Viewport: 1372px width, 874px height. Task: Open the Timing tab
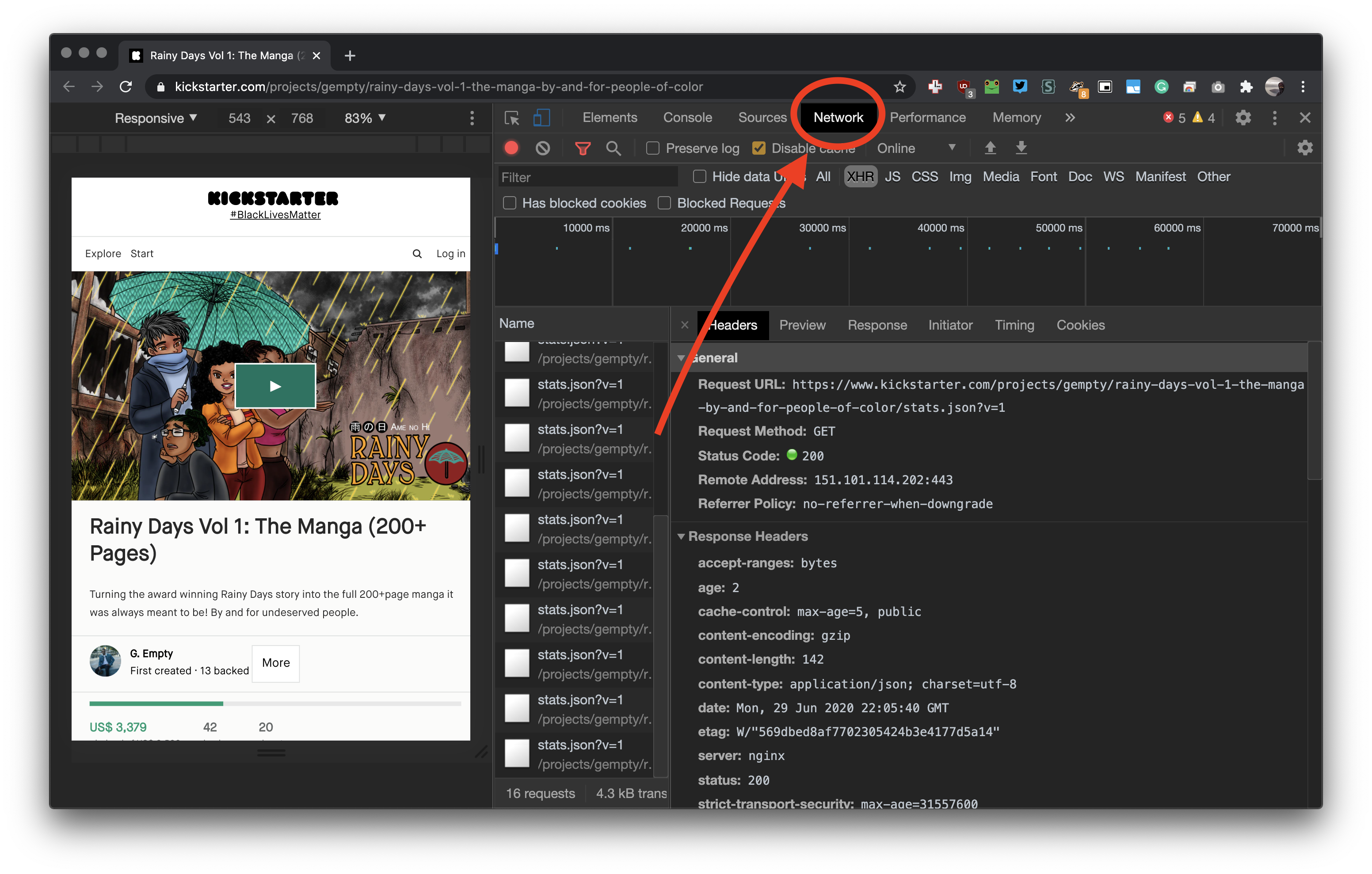(x=1014, y=325)
